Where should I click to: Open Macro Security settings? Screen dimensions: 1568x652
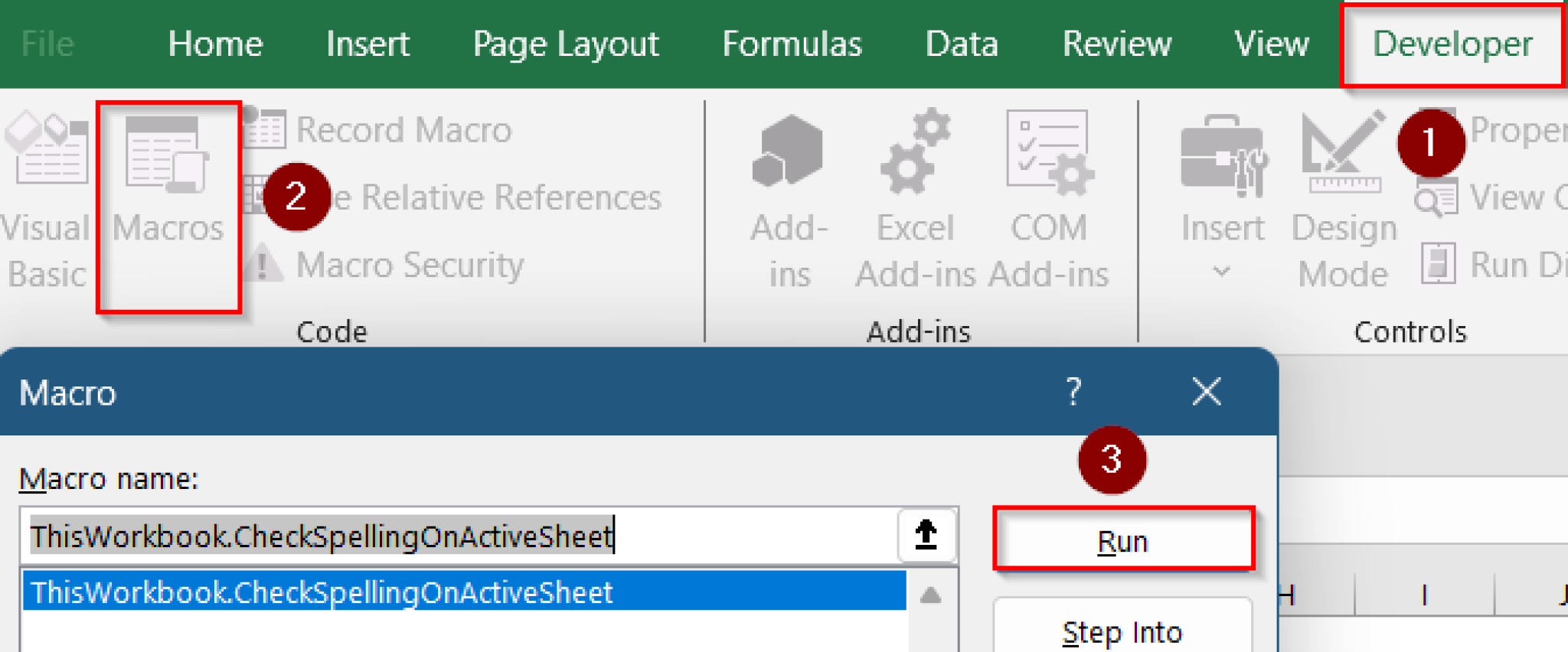[x=410, y=264]
